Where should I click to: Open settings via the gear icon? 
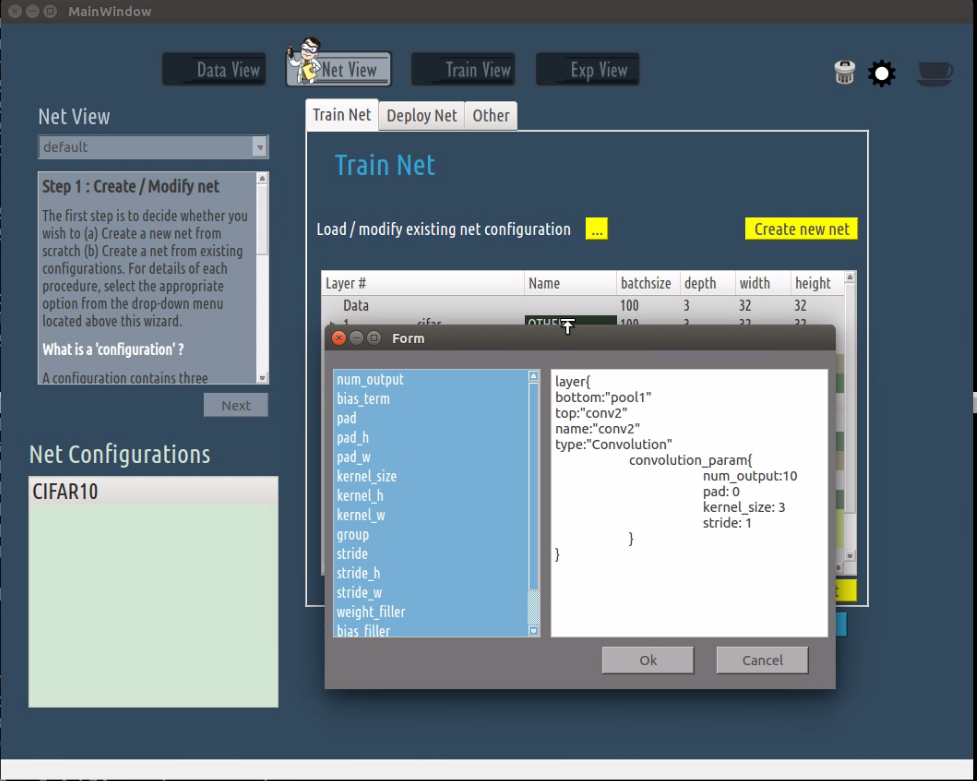[x=881, y=73]
